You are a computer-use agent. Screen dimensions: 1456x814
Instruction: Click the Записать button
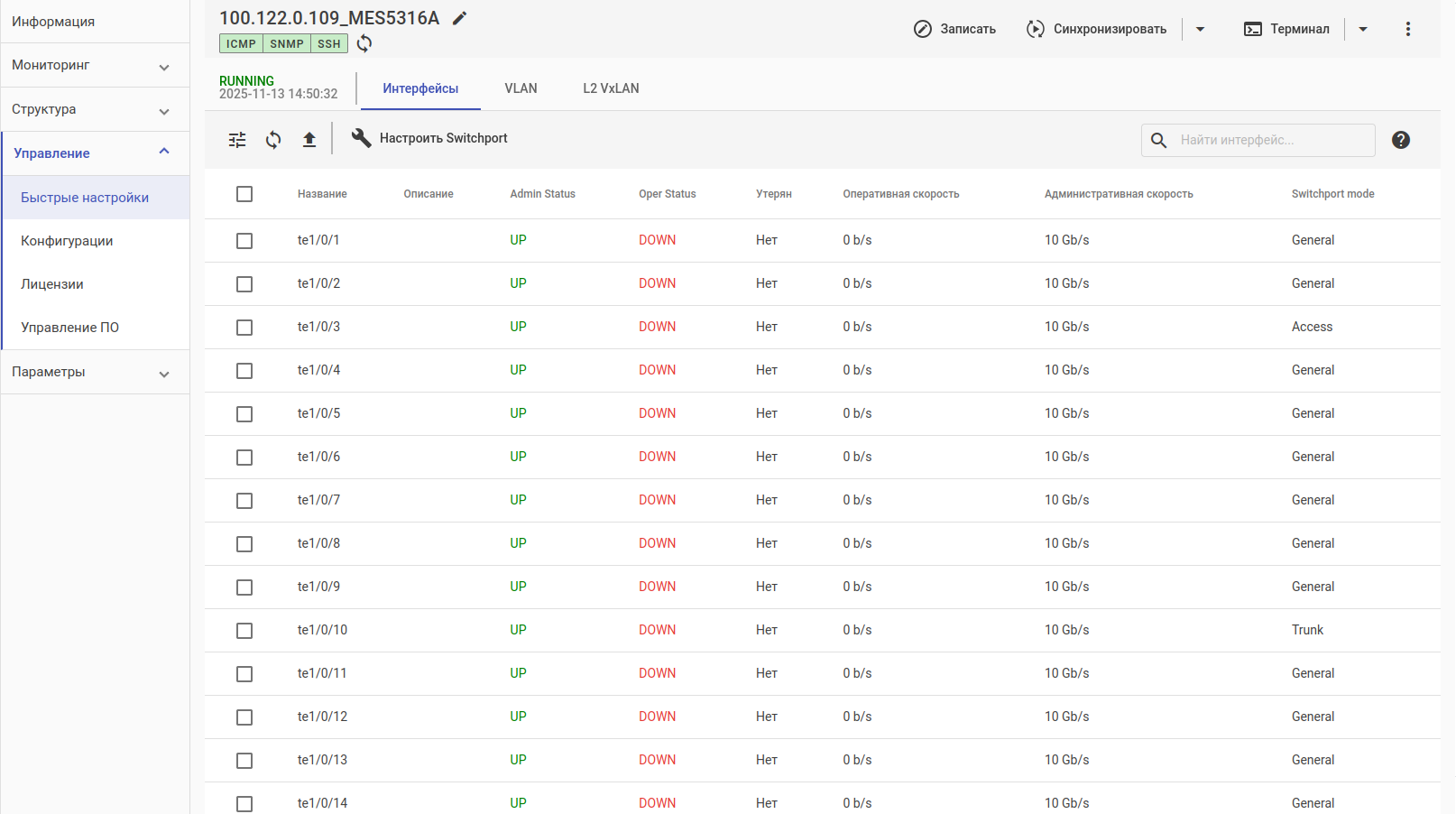[x=954, y=29]
